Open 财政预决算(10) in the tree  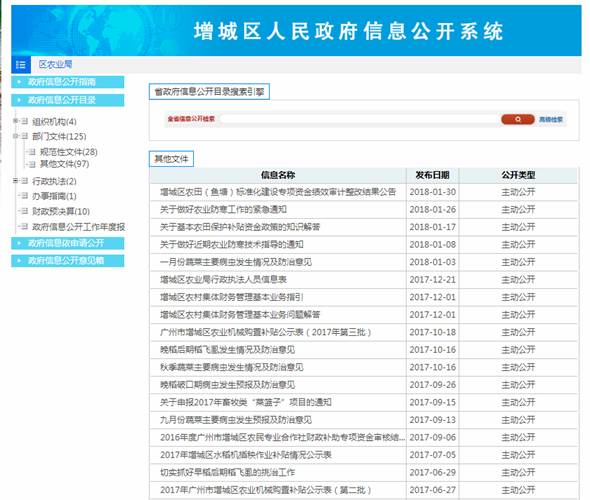(61, 211)
